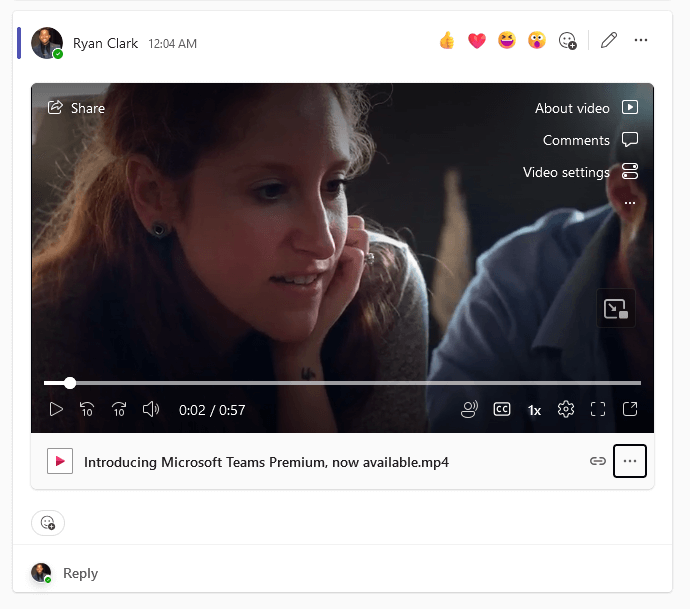Open audio track settings icon
The height and width of the screenshot is (609, 690).
469,410
